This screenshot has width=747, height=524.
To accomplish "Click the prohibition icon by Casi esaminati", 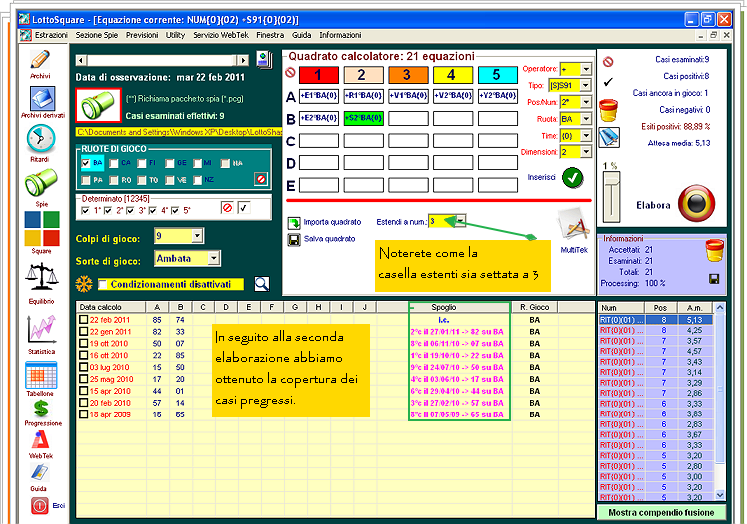I will pyautogui.click(x=608, y=62).
